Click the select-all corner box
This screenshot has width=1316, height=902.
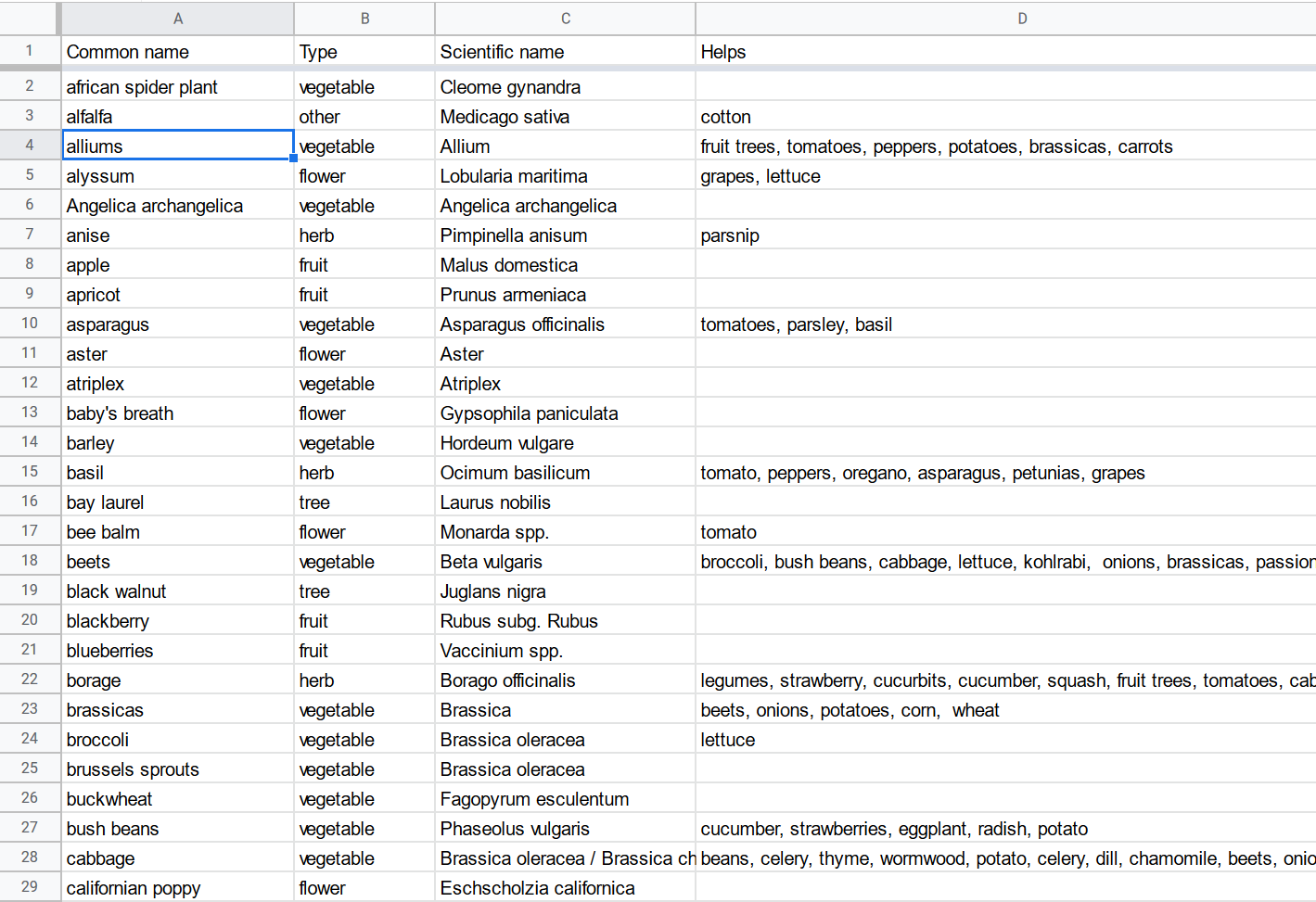(x=29, y=19)
